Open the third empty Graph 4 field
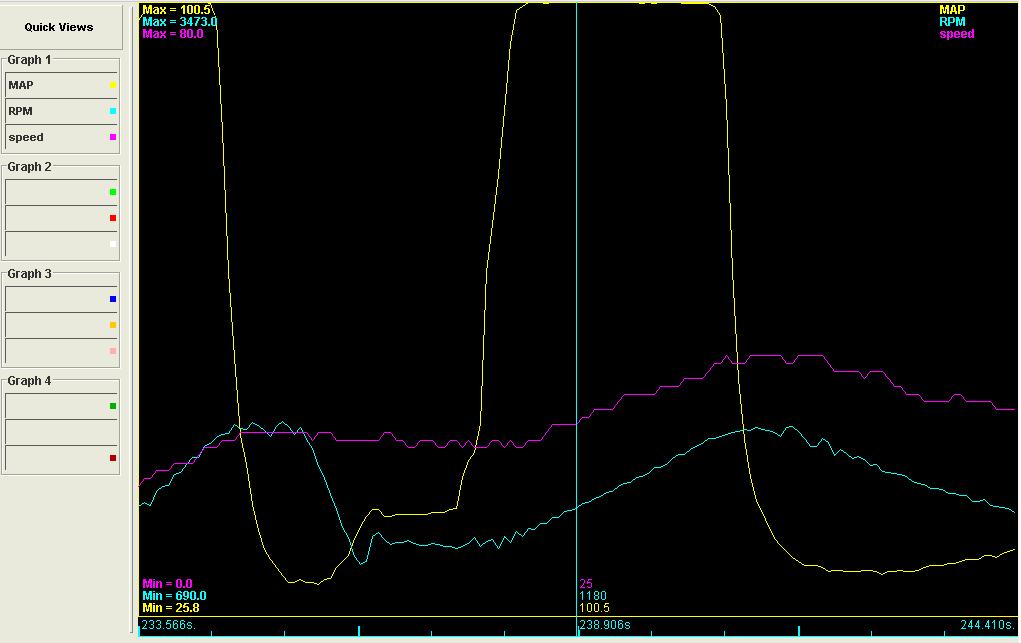1021x643 pixels. [x=61, y=458]
